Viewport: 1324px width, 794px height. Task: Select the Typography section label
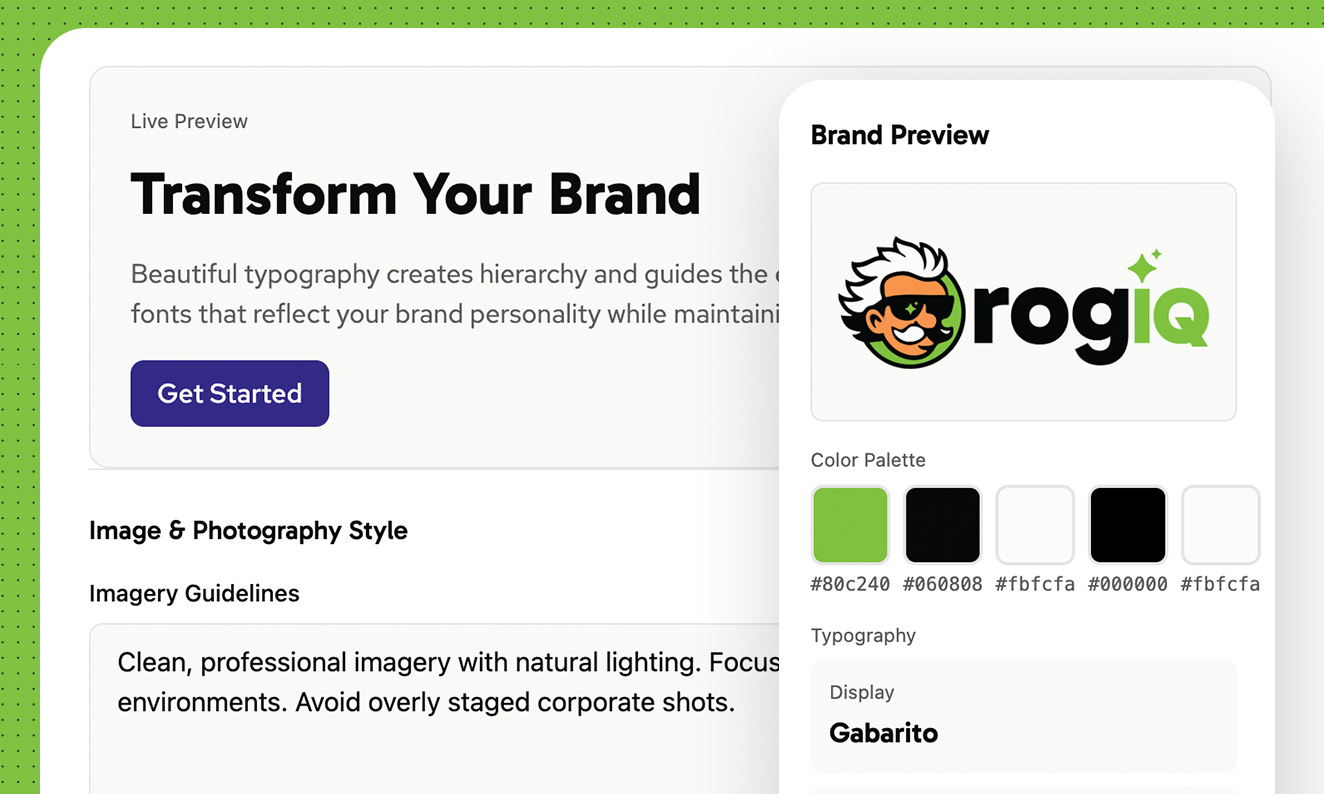(863, 635)
